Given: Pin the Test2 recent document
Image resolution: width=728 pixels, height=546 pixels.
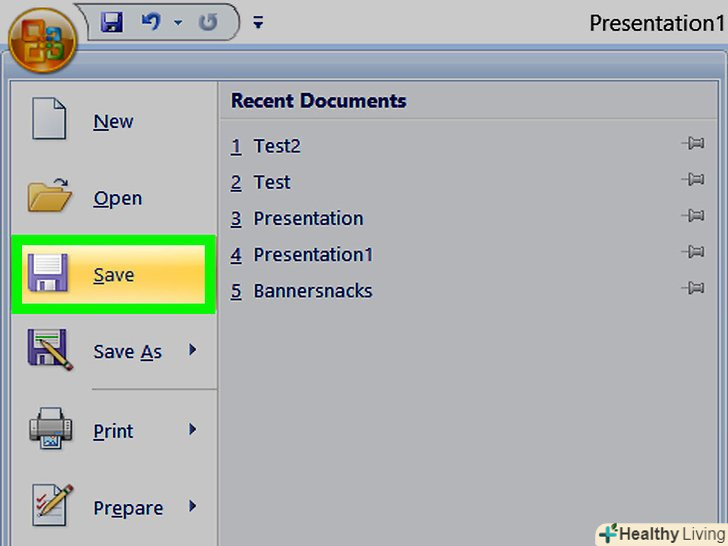Looking at the screenshot, I should point(692,145).
